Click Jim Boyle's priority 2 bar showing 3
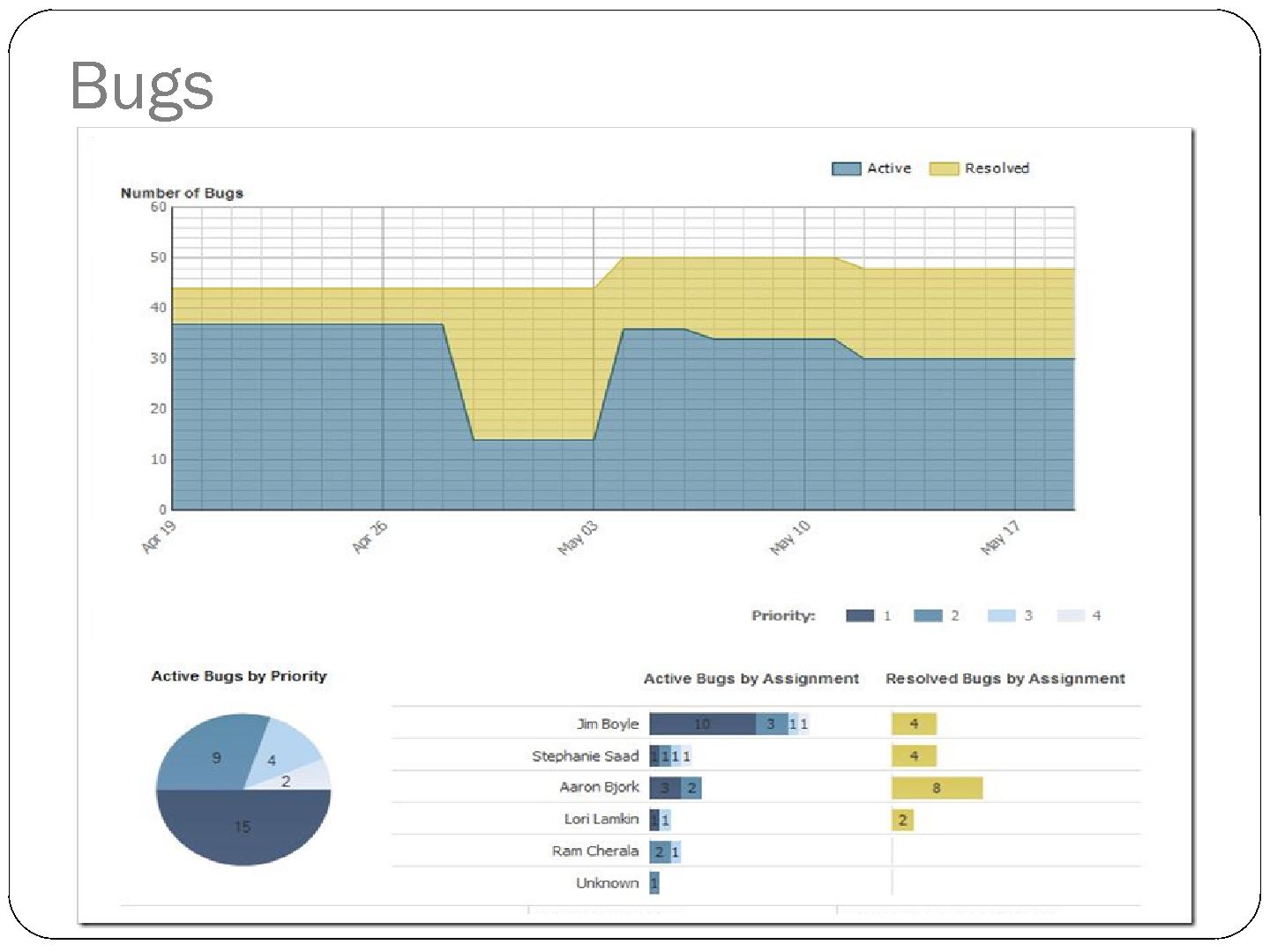The width and height of the screenshot is (1270, 952). (x=772, y=724)
